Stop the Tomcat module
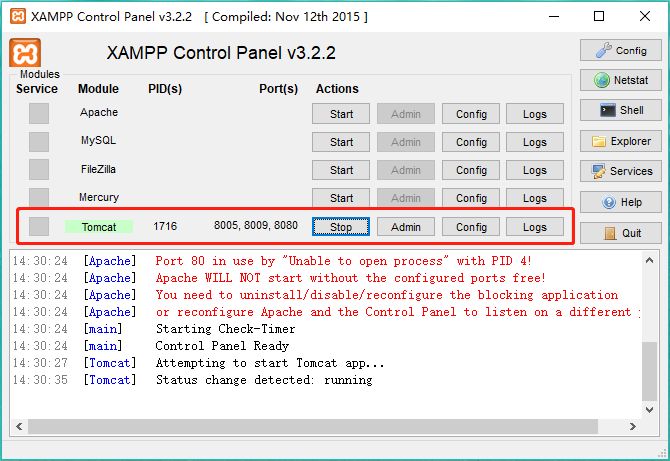The height and width of the screenshot is (461, 670). 341,227
